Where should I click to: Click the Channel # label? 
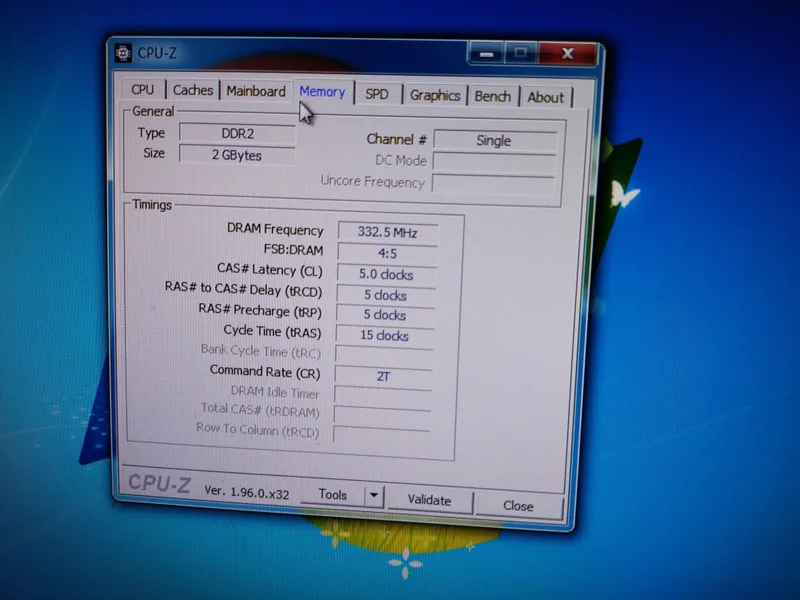[396, 139]
